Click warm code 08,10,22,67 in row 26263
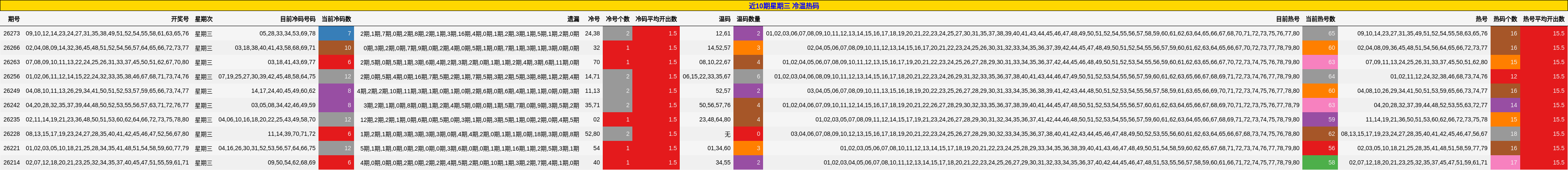Viewport: 1568px width, 170px height. [715, 62]
